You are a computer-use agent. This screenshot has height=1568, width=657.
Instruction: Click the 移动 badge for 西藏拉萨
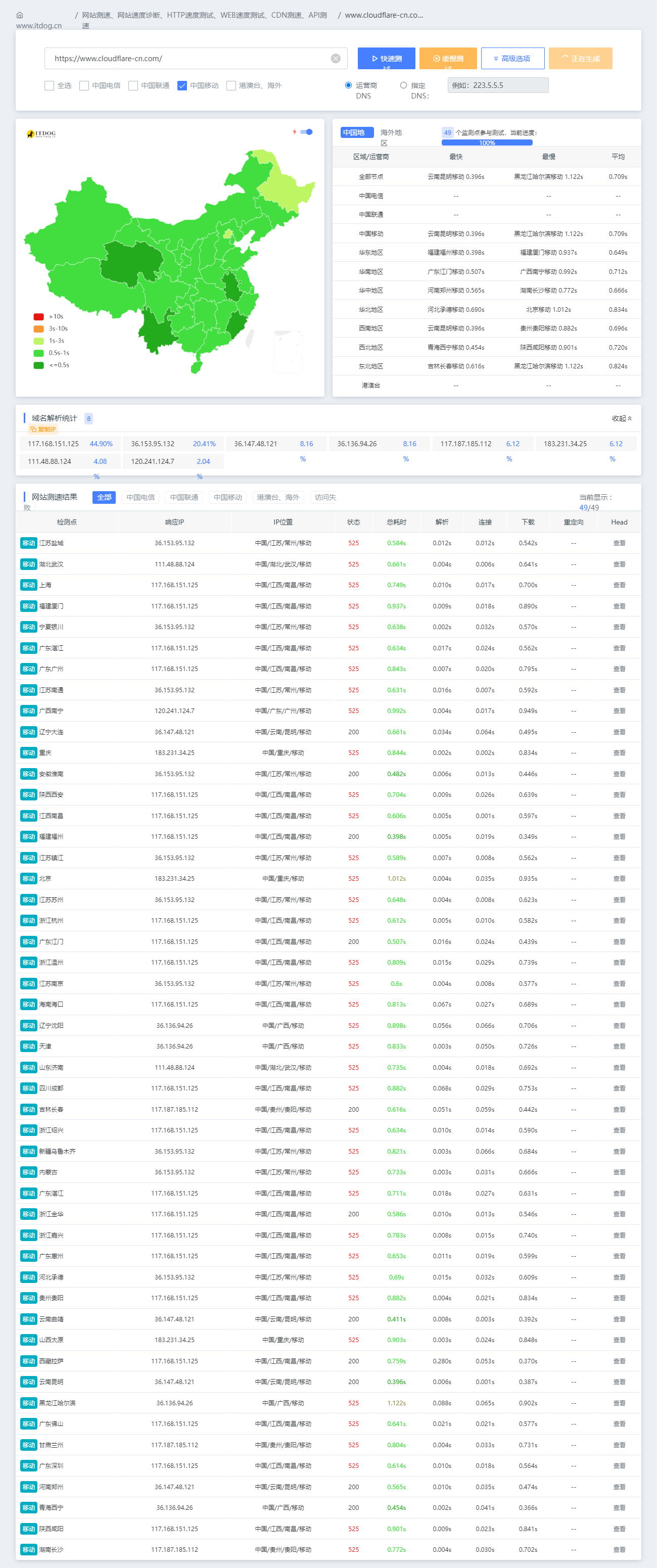tap(29, 1361)
